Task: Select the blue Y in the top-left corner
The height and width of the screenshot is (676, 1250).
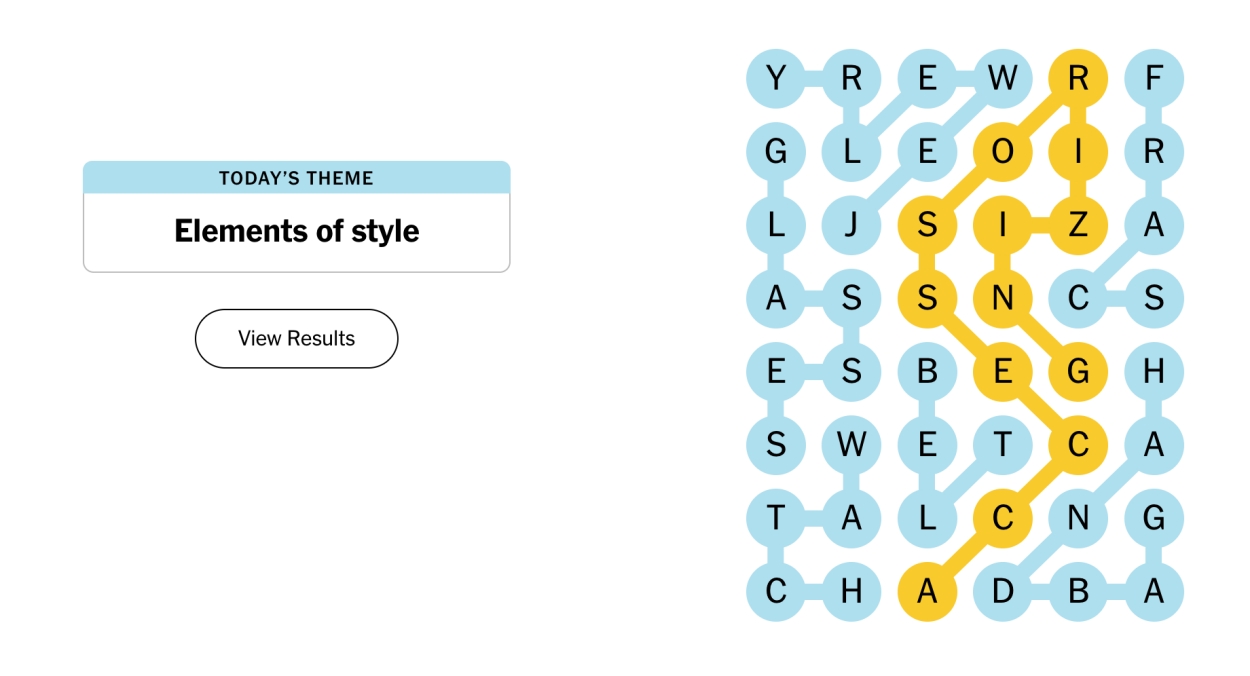Action: tap(775, 78)
